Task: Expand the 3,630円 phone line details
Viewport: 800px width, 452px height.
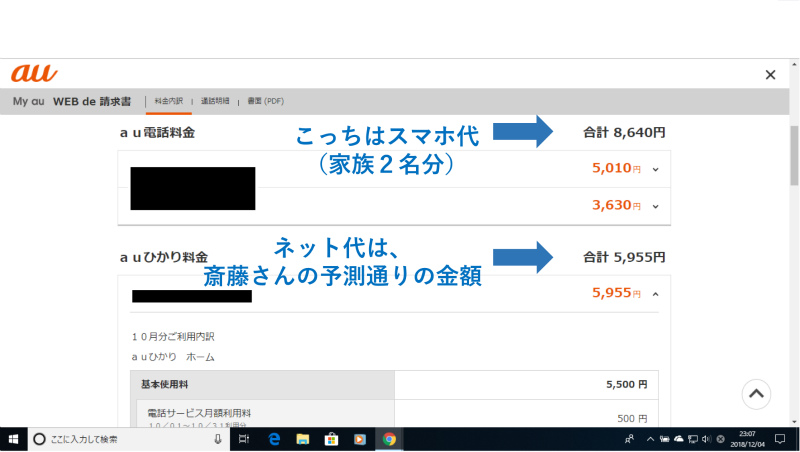Action: tap(656, 207)
